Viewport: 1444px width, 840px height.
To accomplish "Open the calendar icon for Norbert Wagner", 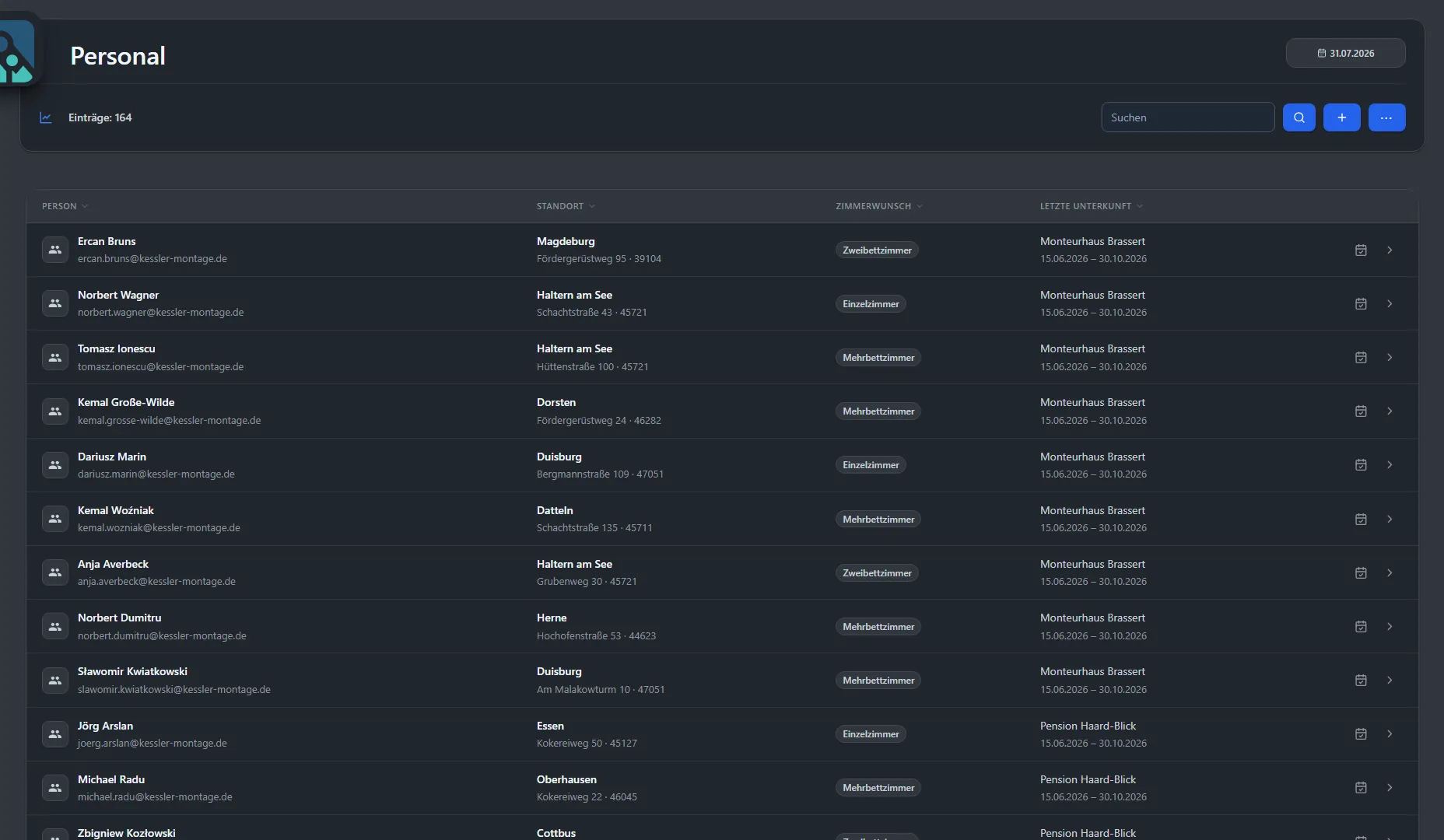I will 1361,303.
